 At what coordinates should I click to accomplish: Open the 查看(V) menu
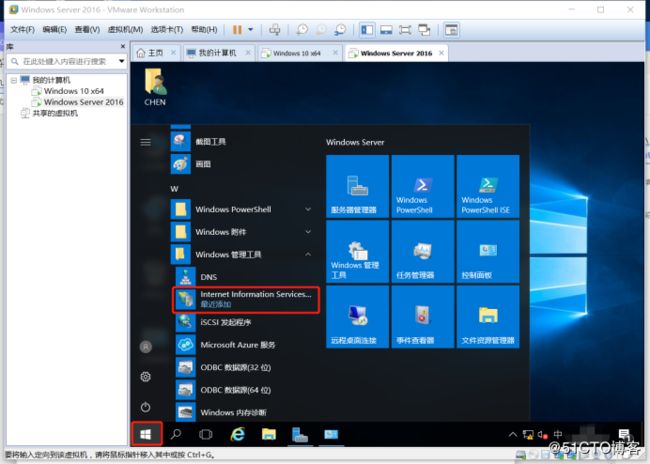[x=87, y=29]
